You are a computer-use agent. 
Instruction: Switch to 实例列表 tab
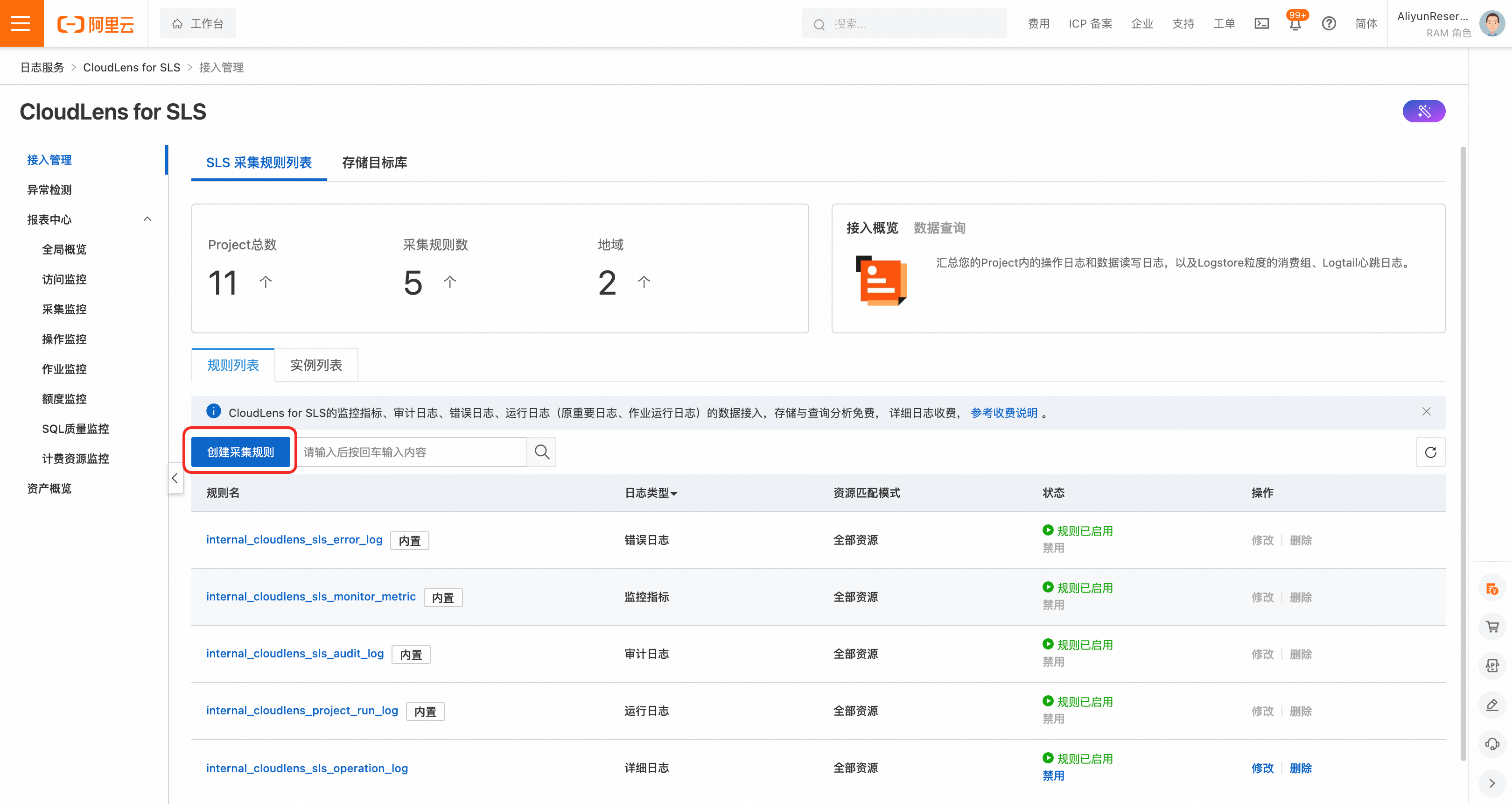(316, 365)
